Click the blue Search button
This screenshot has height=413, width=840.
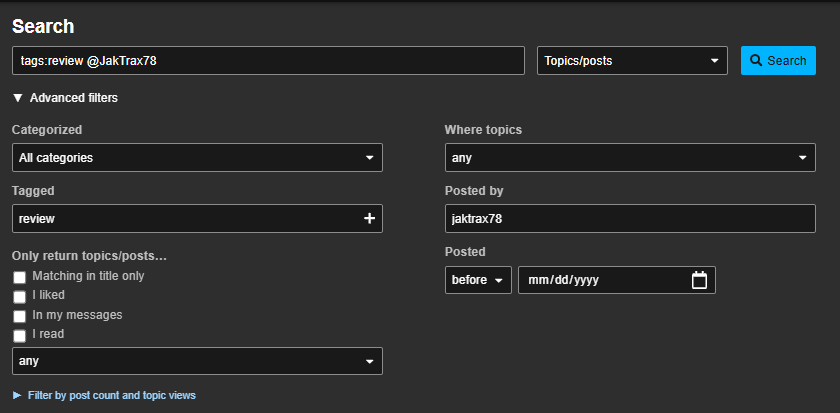click(777, 61)
